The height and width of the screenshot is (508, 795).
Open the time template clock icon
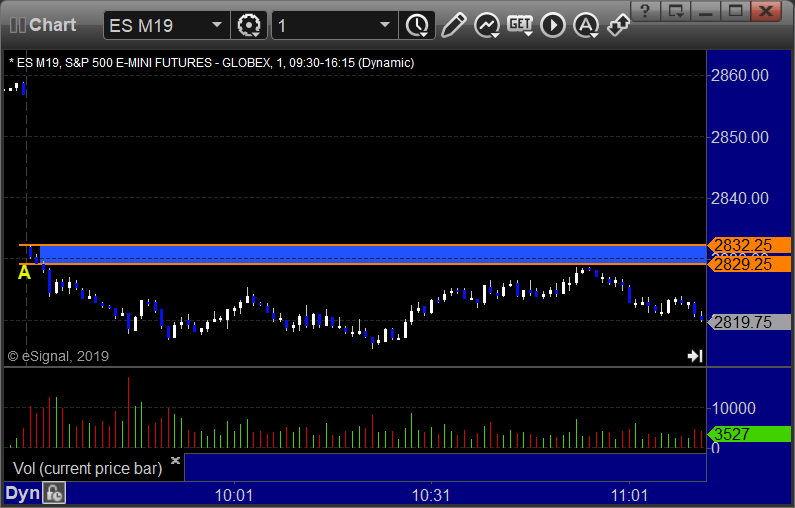pos(417,25)
